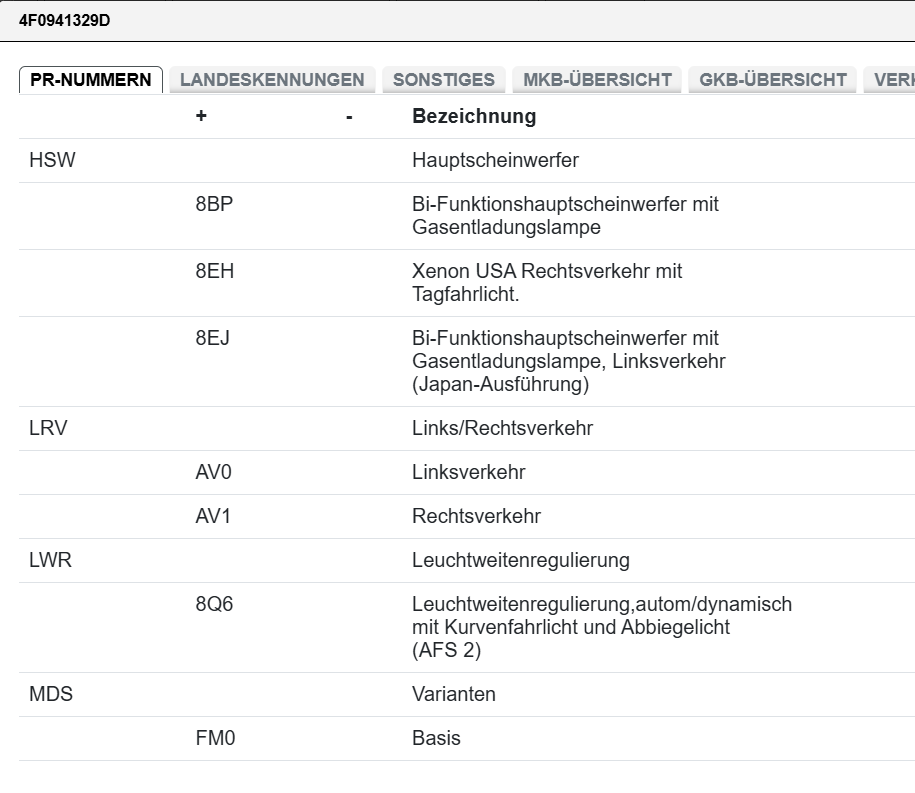Open the SONSTIGES tab
Image resolution: width=915 pixels, height=793 pixels.
click(x=443, y=79)
